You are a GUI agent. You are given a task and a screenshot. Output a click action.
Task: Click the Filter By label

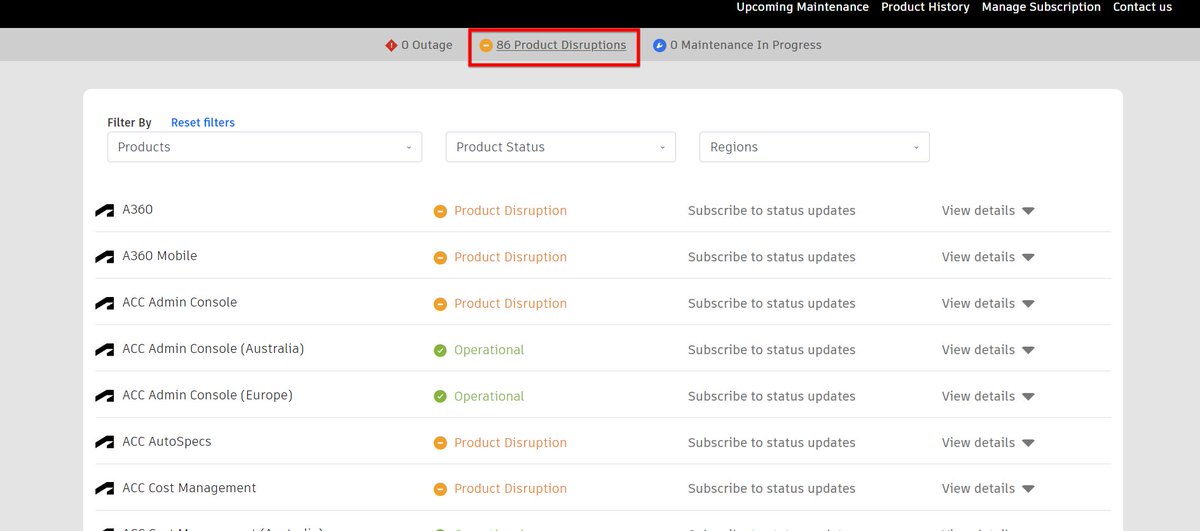[129, 123]
